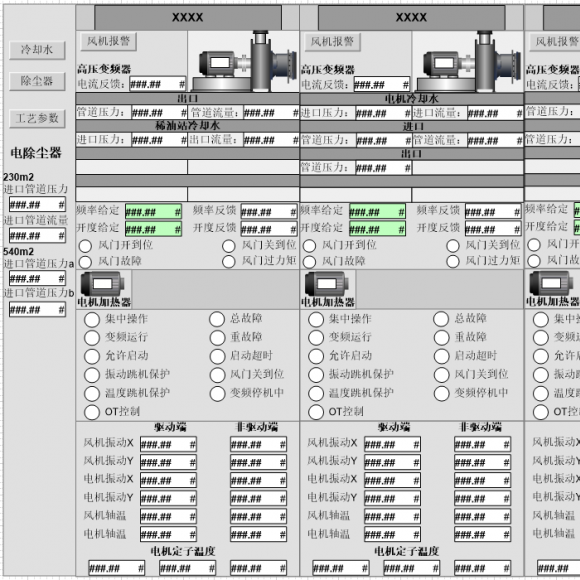The image size is (580, 580).
Task: Open the 工艺参数 page button
Action: coord(37,118)
